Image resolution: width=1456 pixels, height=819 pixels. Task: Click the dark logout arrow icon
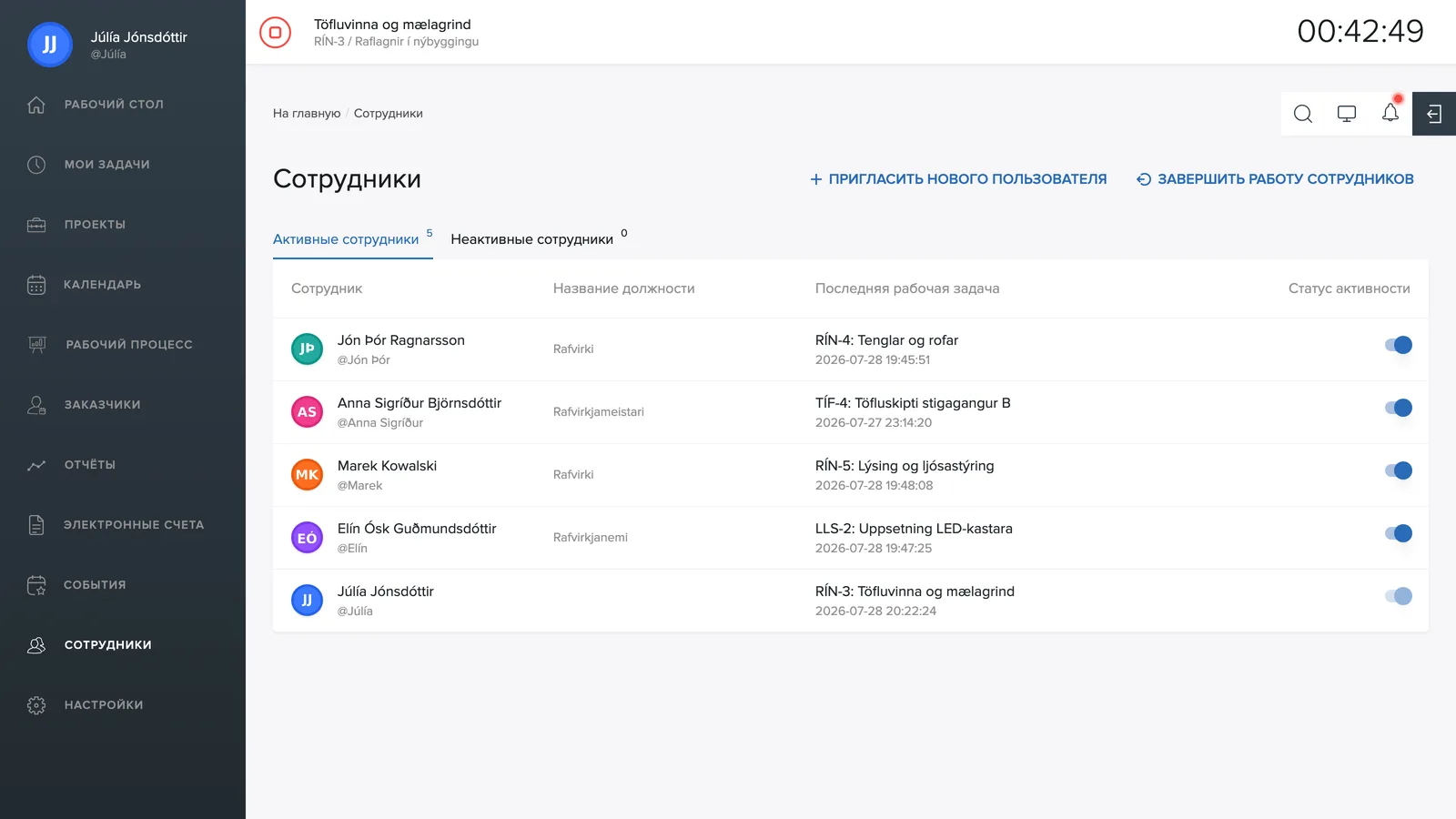coord(1434,114)
